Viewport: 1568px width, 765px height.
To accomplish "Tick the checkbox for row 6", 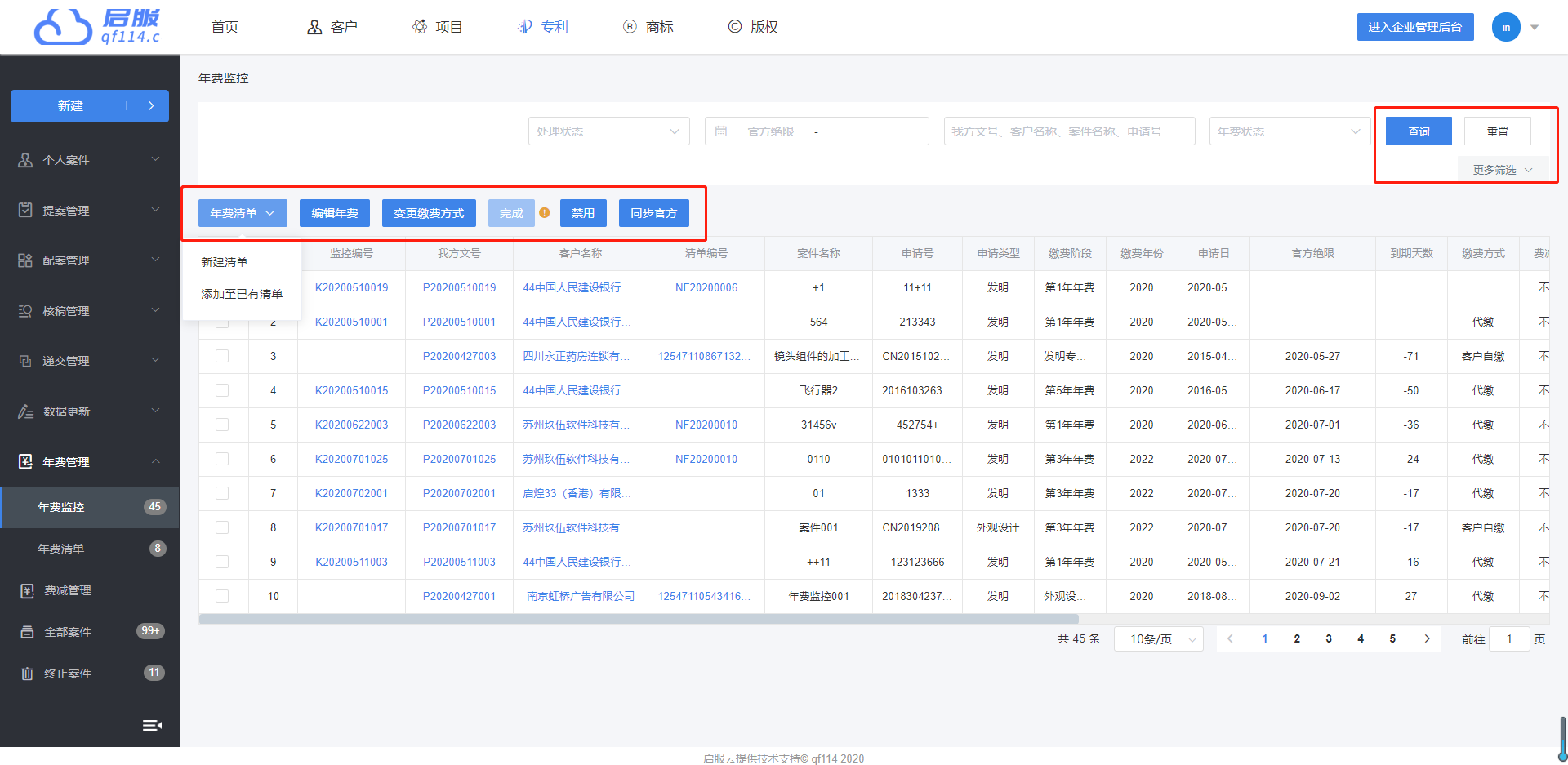I will click(x=222, y=459).
